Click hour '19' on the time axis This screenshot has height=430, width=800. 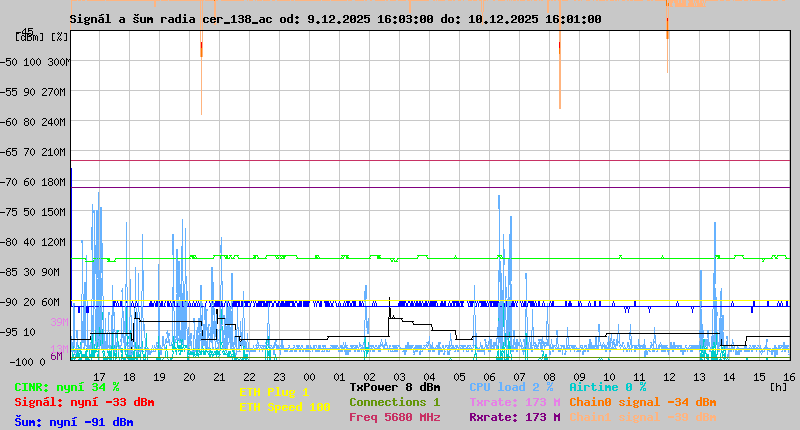tap(160, 377)
